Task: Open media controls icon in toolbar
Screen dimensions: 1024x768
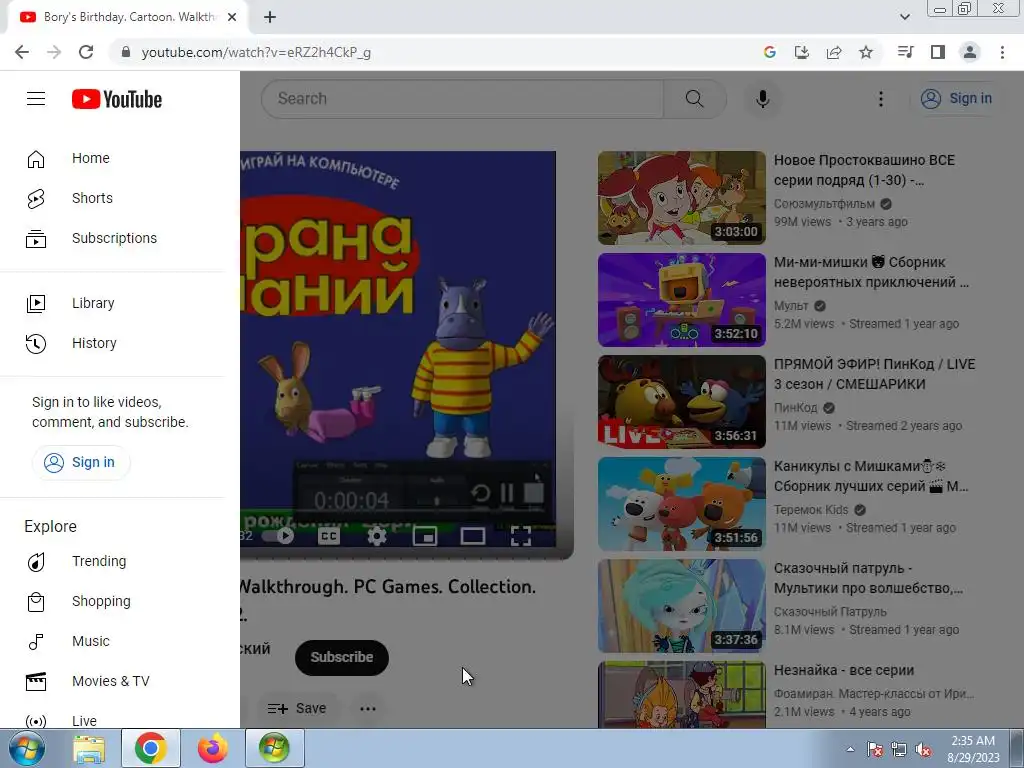Action: [x=906, y=52]
